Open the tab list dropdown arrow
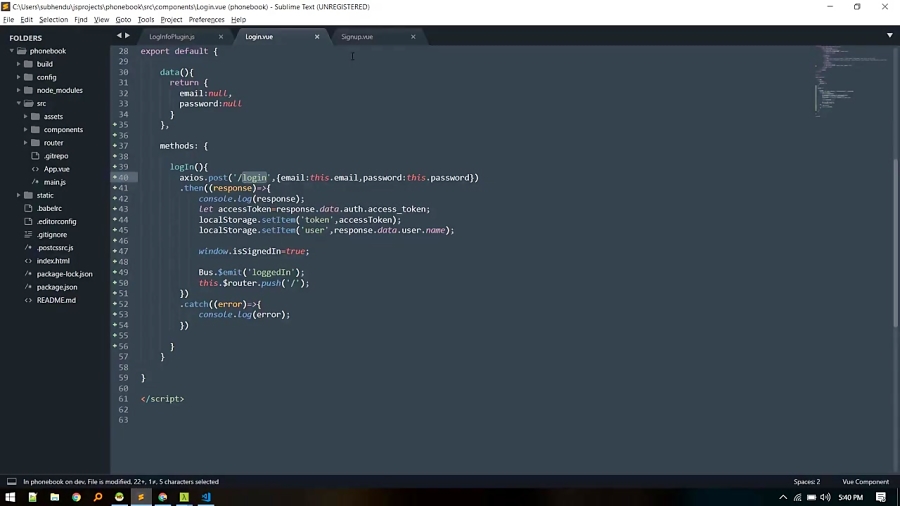This screenshot has width=900, height=506. click(x=890, y=36)
